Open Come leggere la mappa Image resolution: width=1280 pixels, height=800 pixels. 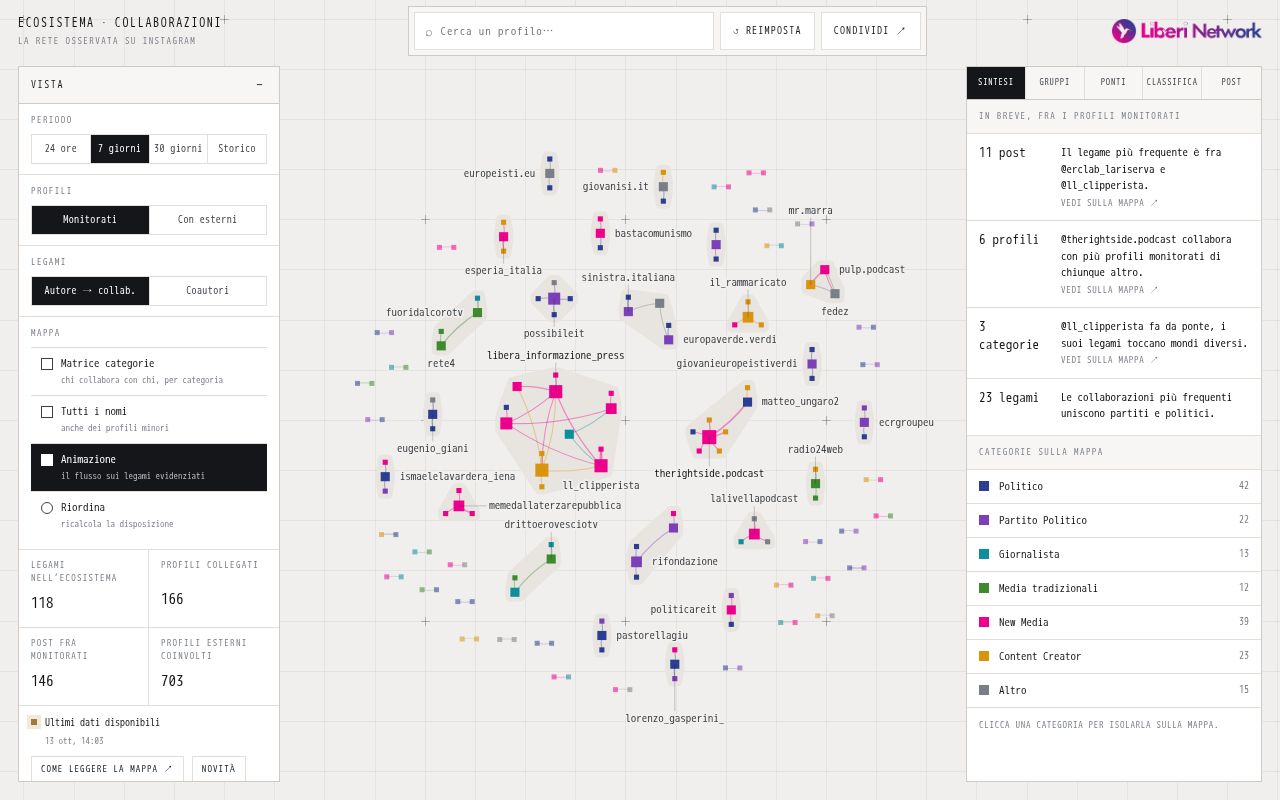[x=107, y=769]
